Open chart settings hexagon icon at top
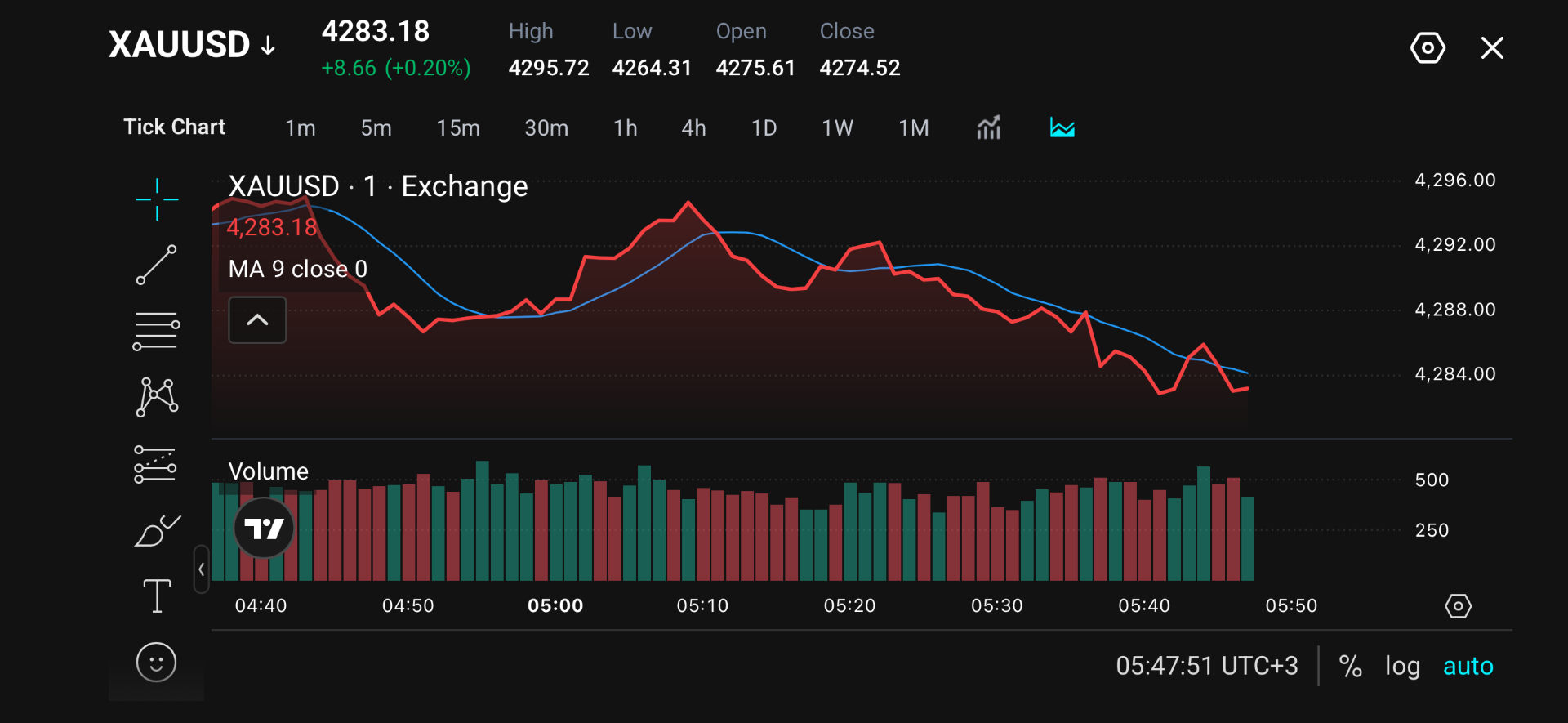The image size is (1568, 723). (x=1428, y=48)
